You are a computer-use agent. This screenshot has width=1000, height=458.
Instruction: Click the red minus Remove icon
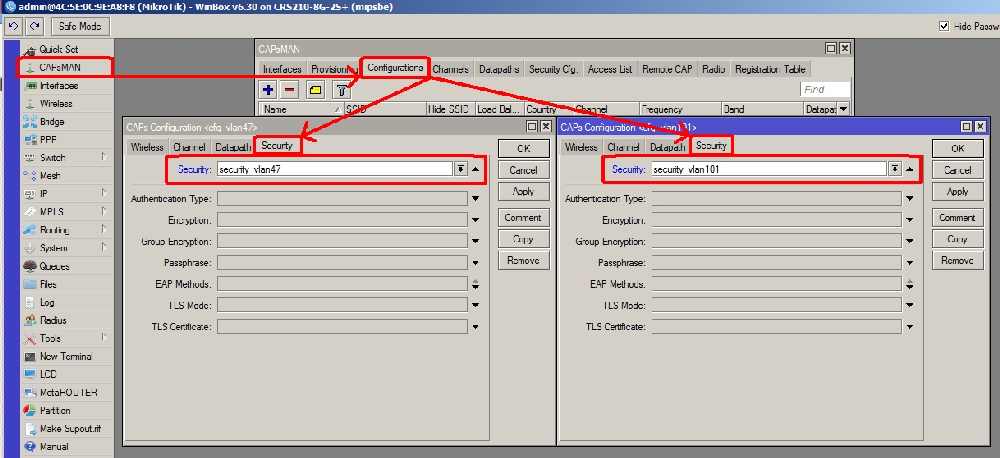click(x=290, y=89)
